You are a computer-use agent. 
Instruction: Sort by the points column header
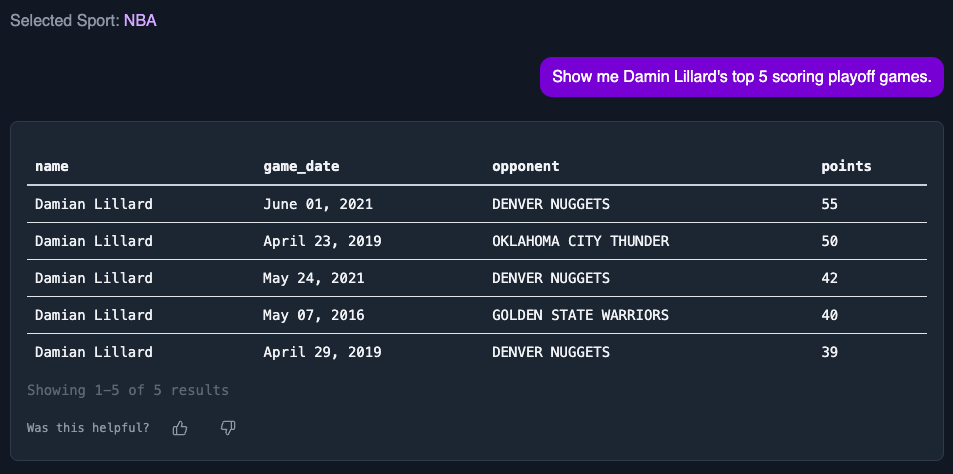click(846, 167)
